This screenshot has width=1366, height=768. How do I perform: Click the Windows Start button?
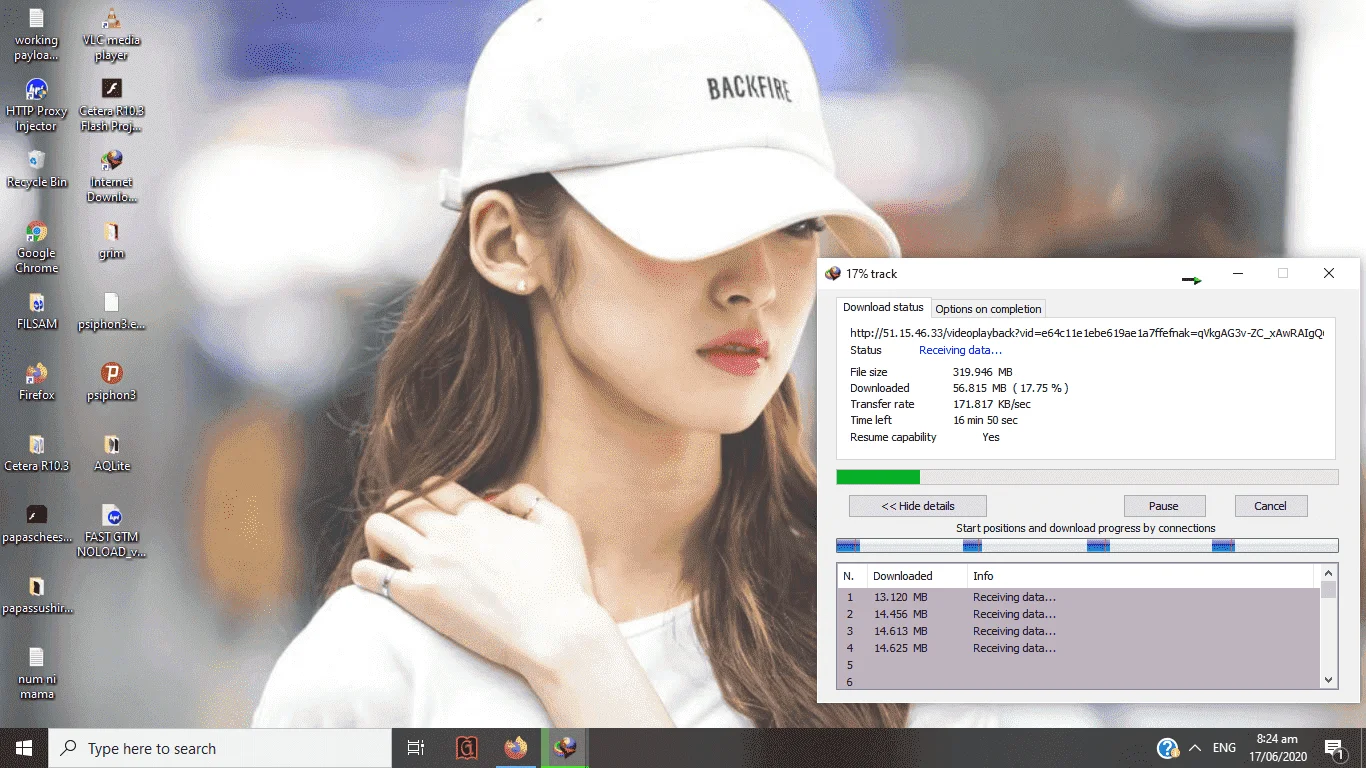[24, 748]
